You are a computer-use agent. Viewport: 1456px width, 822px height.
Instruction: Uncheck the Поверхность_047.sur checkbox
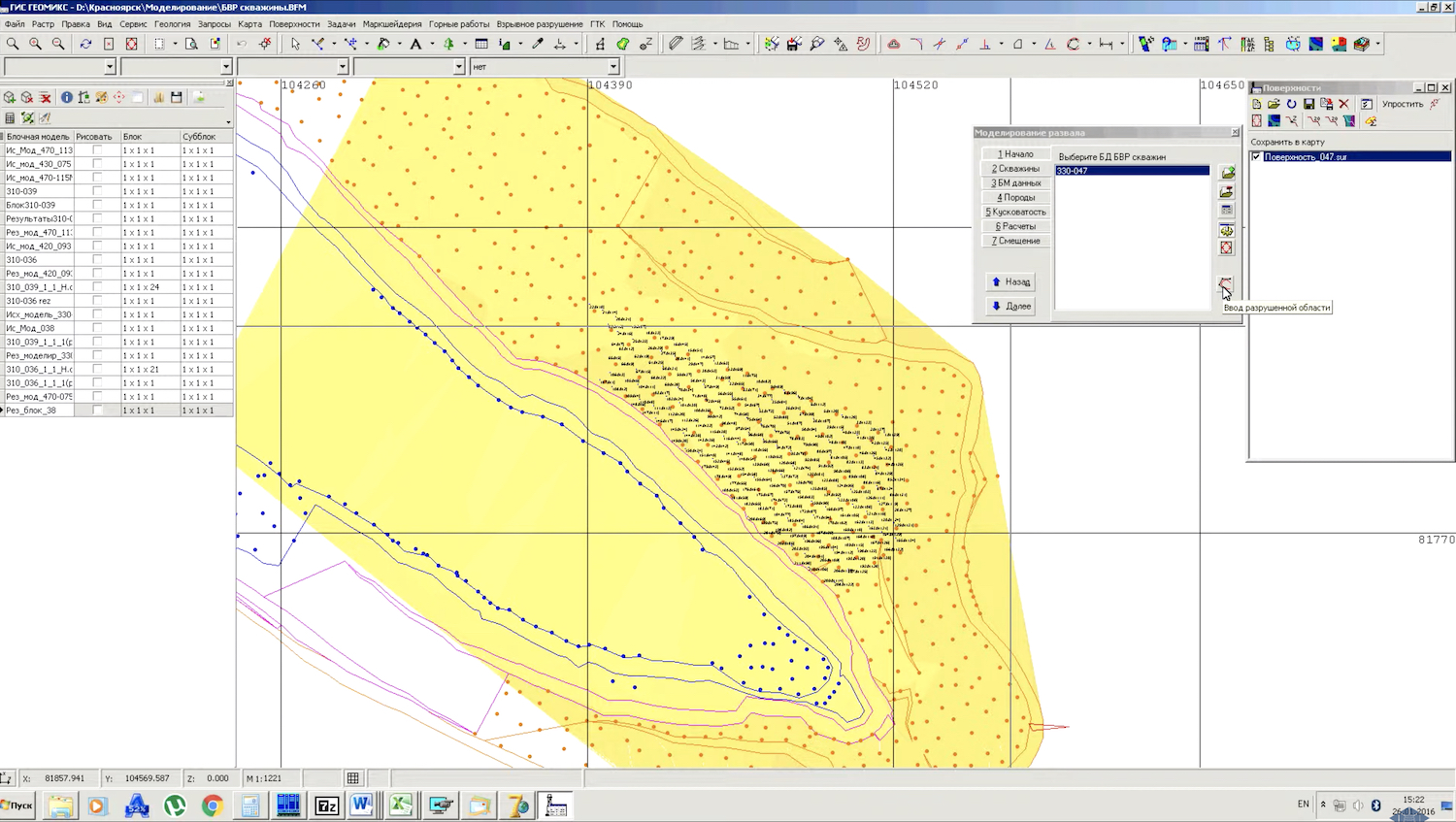(1257, 156)
